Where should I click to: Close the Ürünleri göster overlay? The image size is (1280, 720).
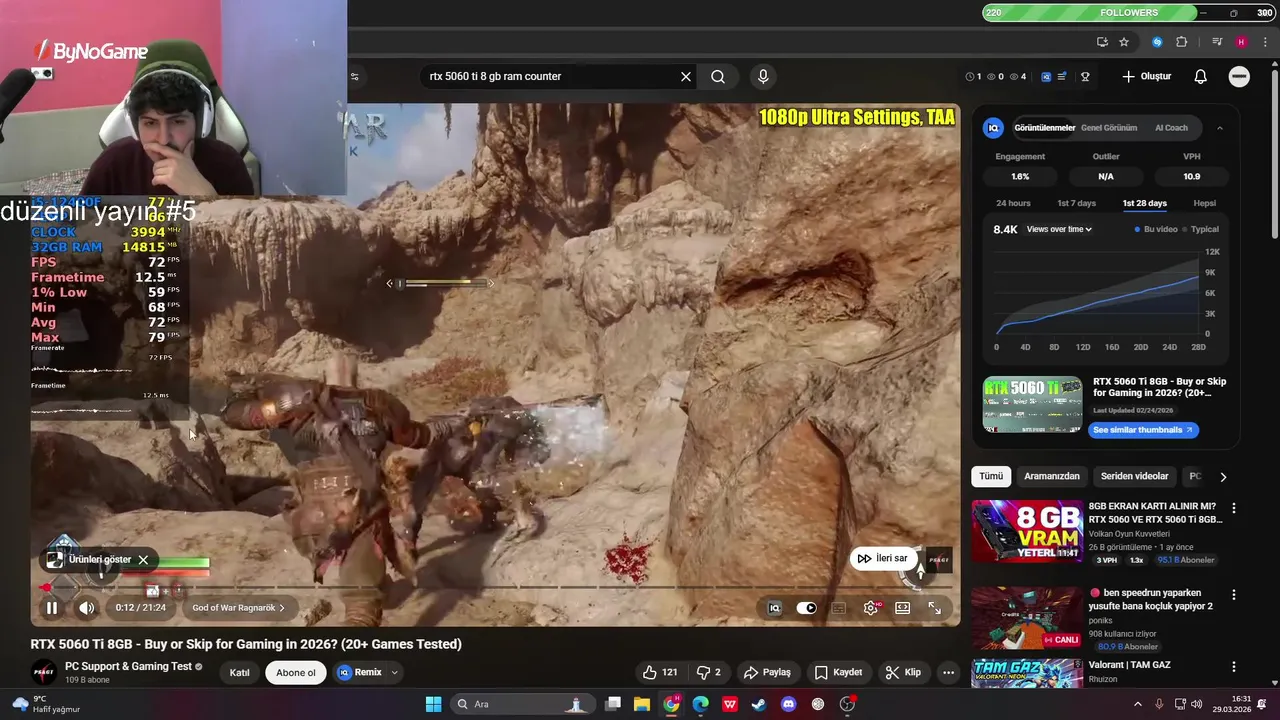point(143,560)
